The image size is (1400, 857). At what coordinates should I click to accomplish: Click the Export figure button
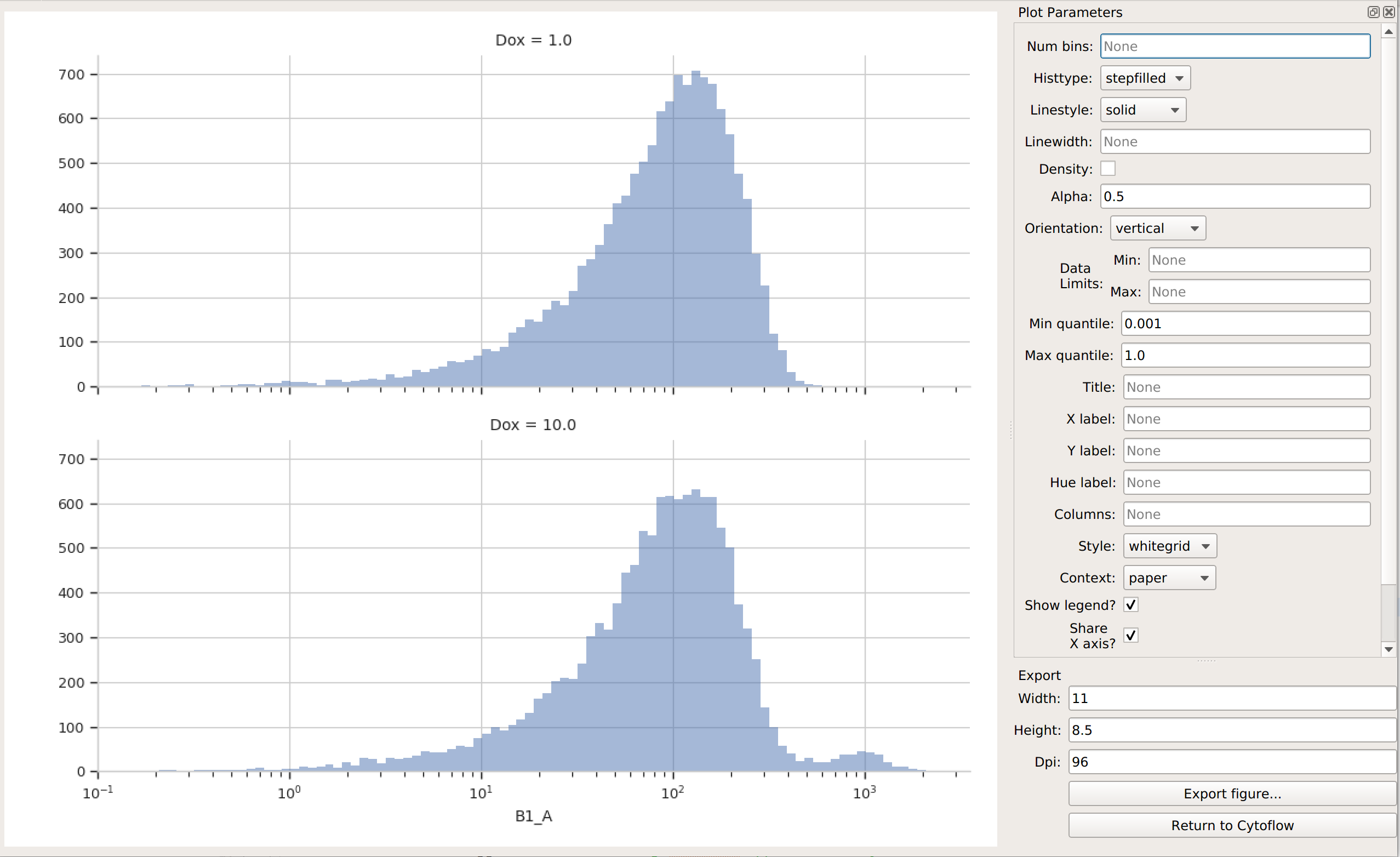1232,793
